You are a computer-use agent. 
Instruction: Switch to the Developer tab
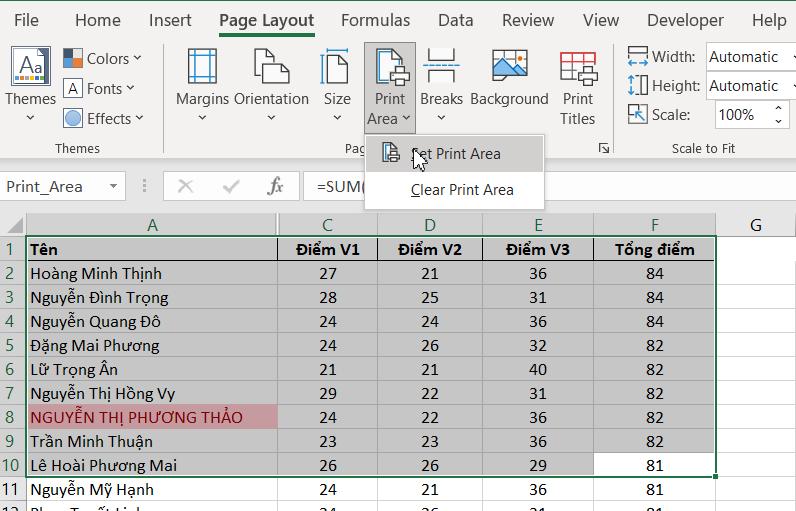(685, 20)
